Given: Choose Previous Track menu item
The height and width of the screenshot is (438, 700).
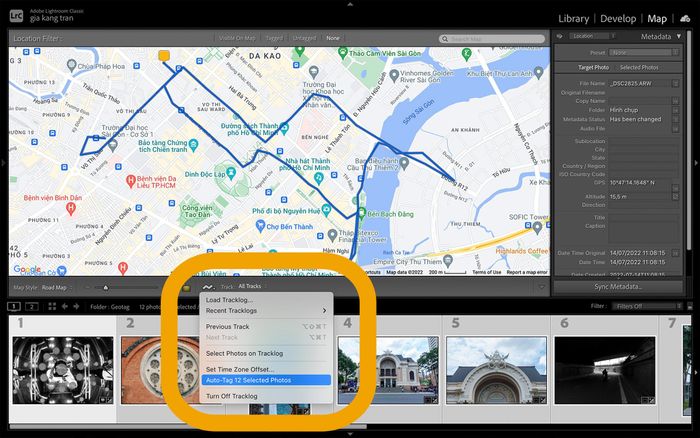Looking at the screenshot, I should click(x=267, y=327).
